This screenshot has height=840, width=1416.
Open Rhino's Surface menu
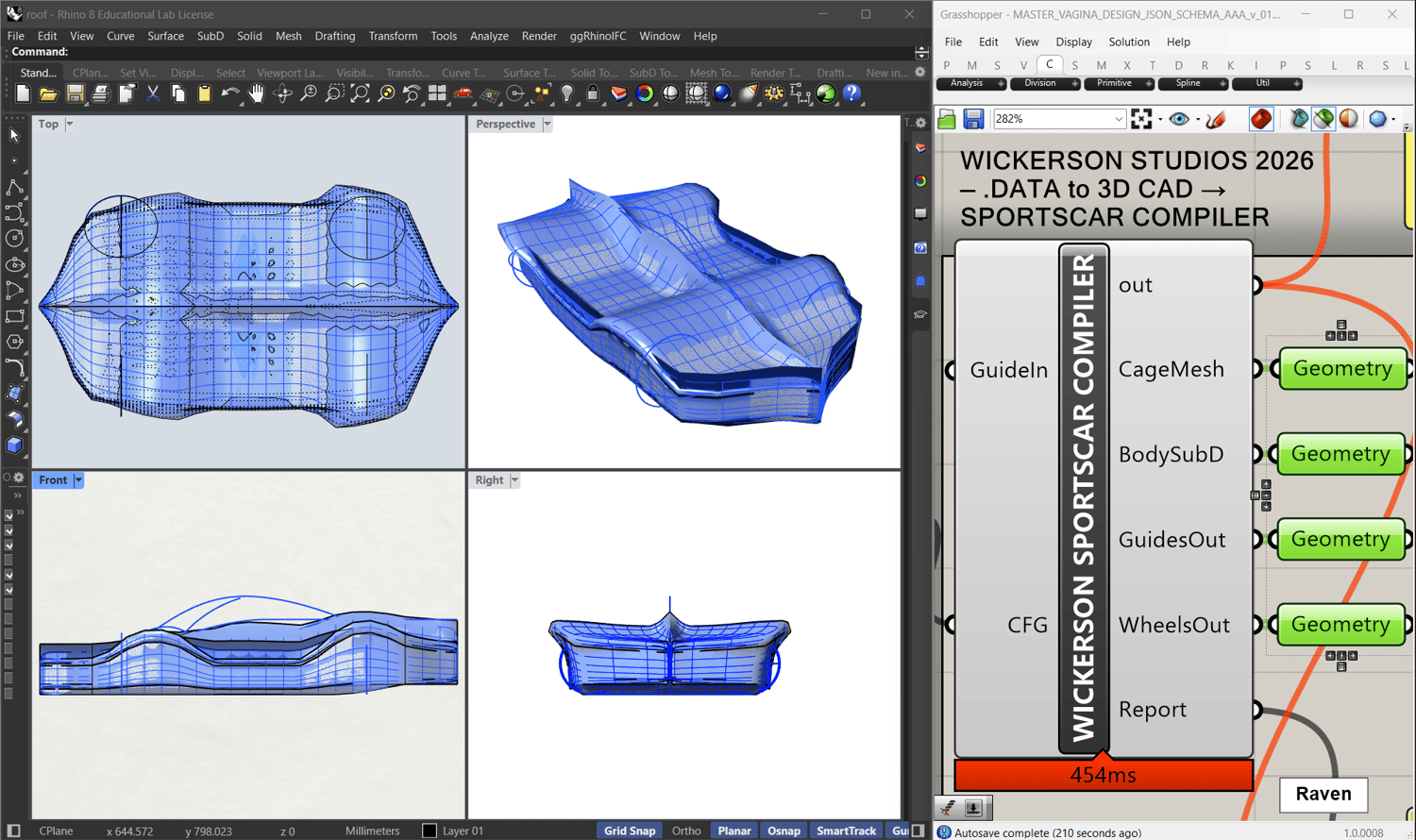tap(165, 36)
